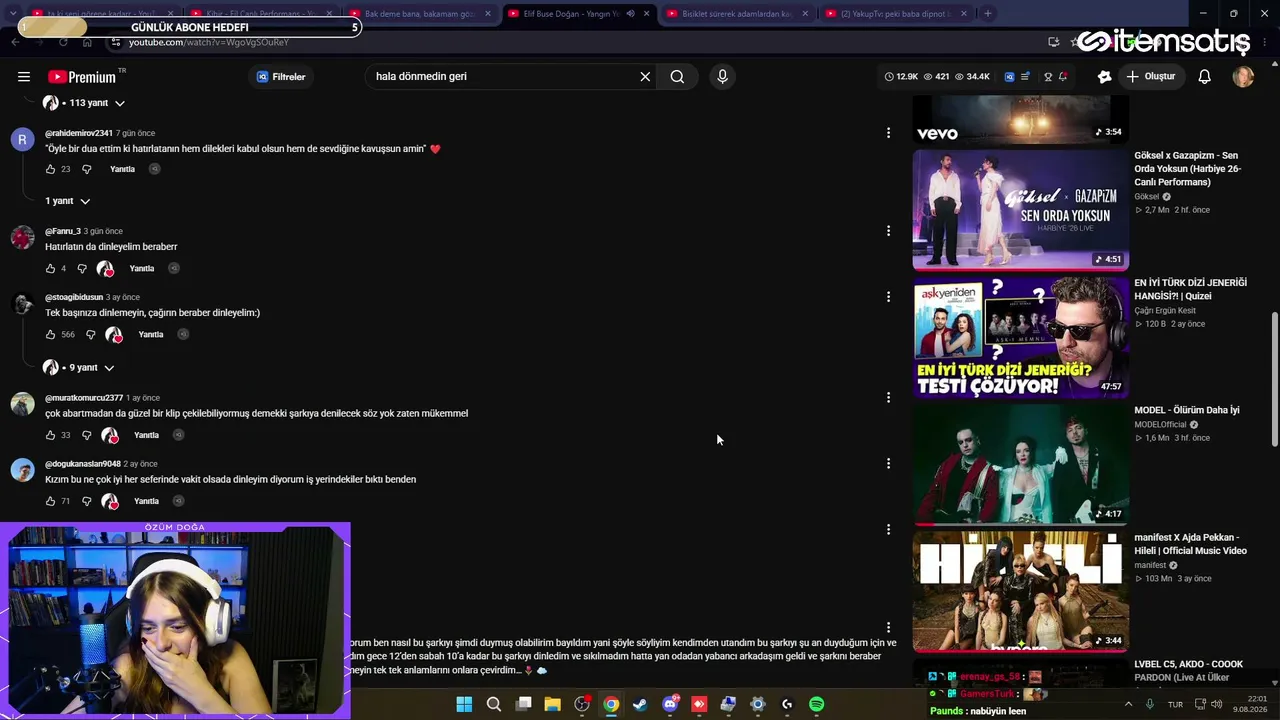Open Göksel x Gazapizm Sen Orda Yoksun thumbnail
The width and height of the screenshot is (1280, 720).
tap(1021, 210)
